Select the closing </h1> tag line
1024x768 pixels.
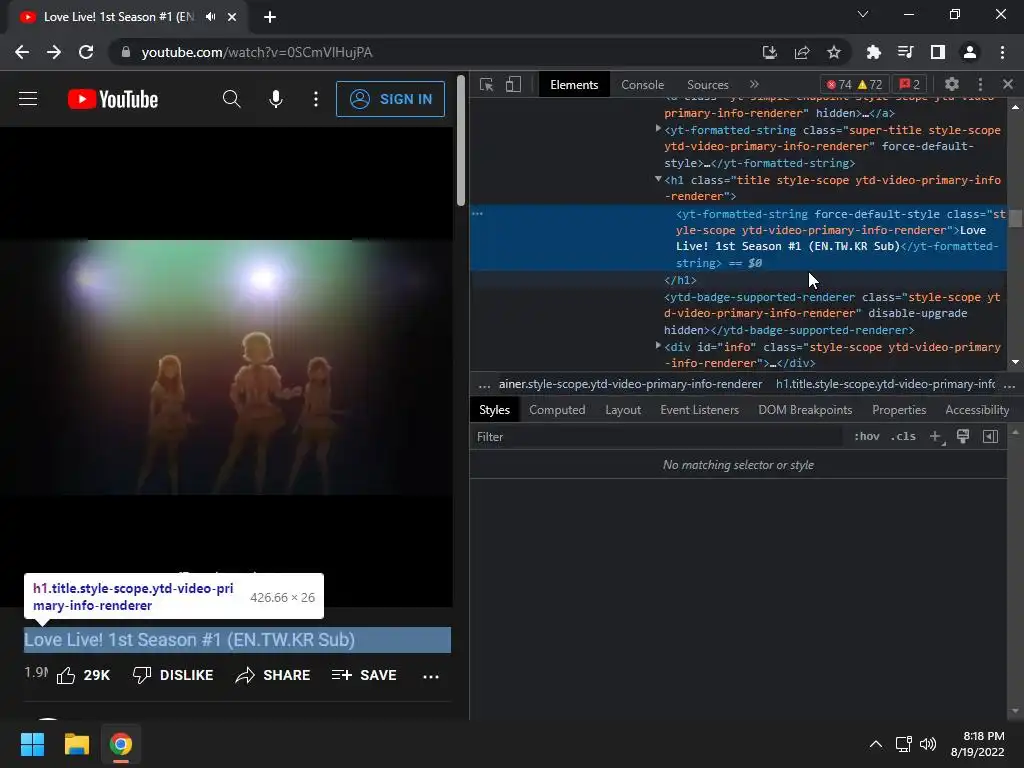(680, 280)
